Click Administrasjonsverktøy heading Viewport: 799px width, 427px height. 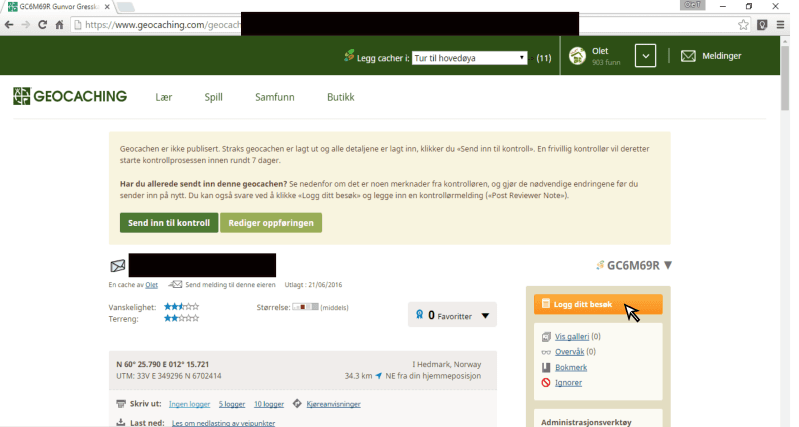[586, 422]
